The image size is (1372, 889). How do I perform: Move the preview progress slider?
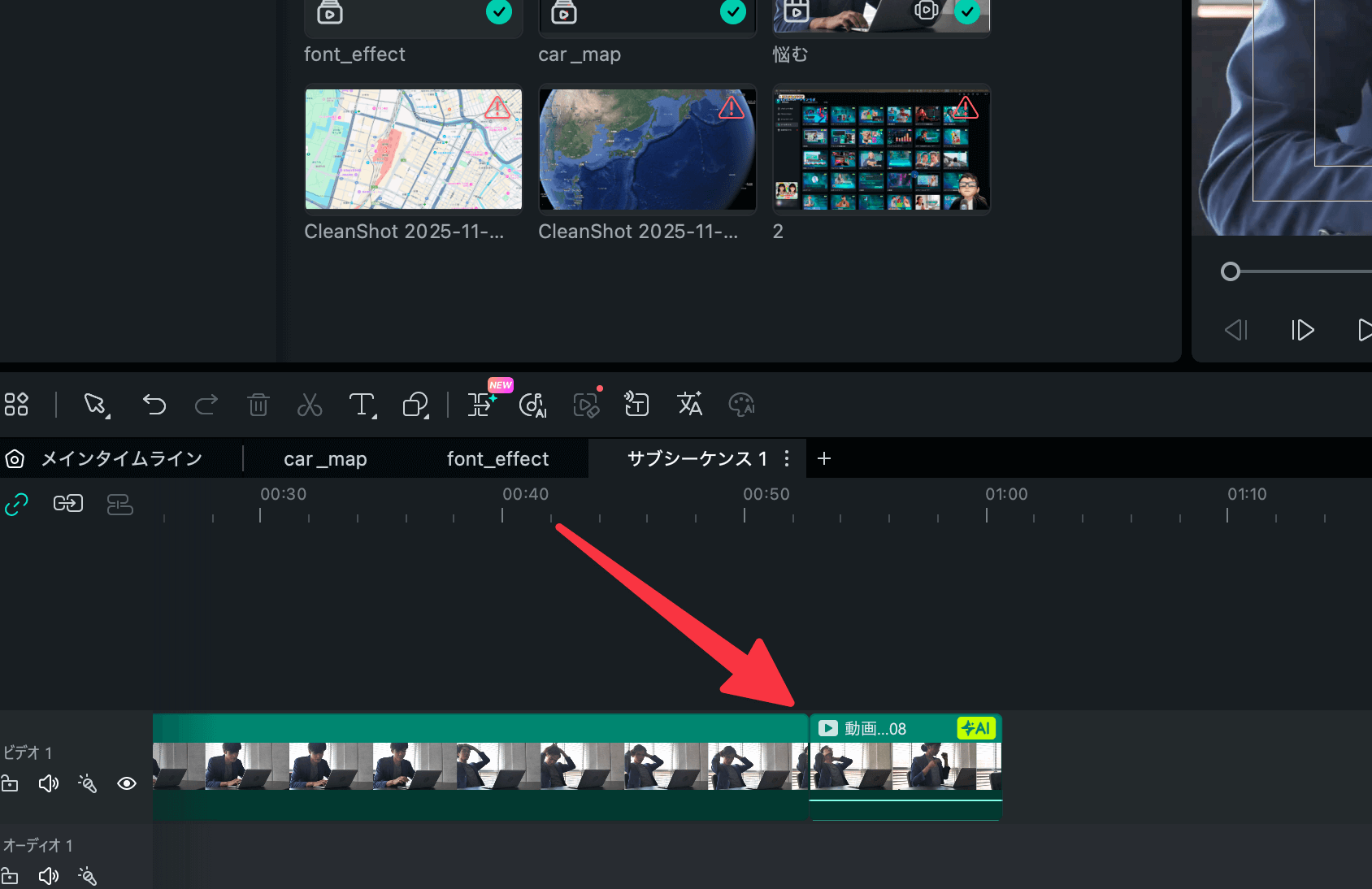pyautogui.click(x=1231, y=271)
